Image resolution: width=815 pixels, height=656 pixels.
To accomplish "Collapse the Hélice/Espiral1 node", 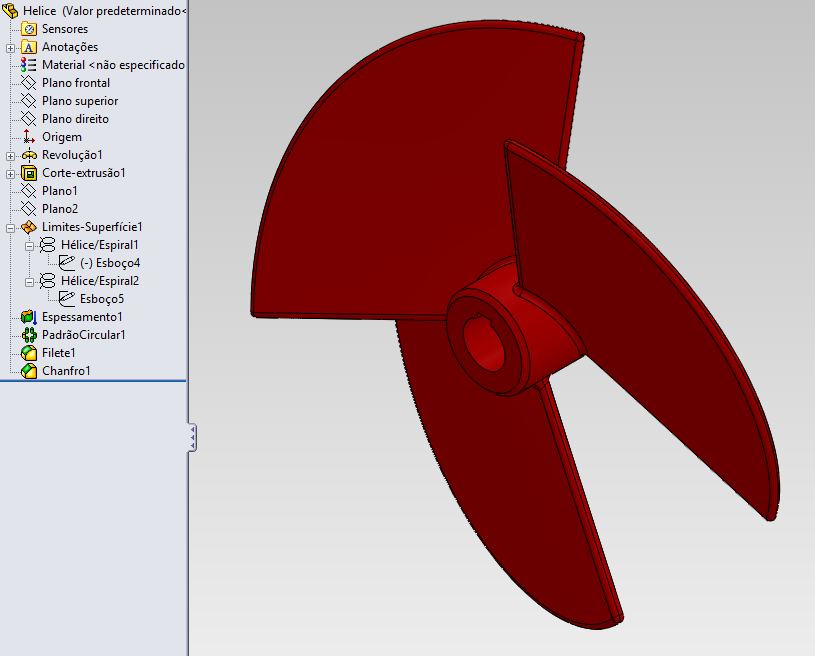I will 30,246.
